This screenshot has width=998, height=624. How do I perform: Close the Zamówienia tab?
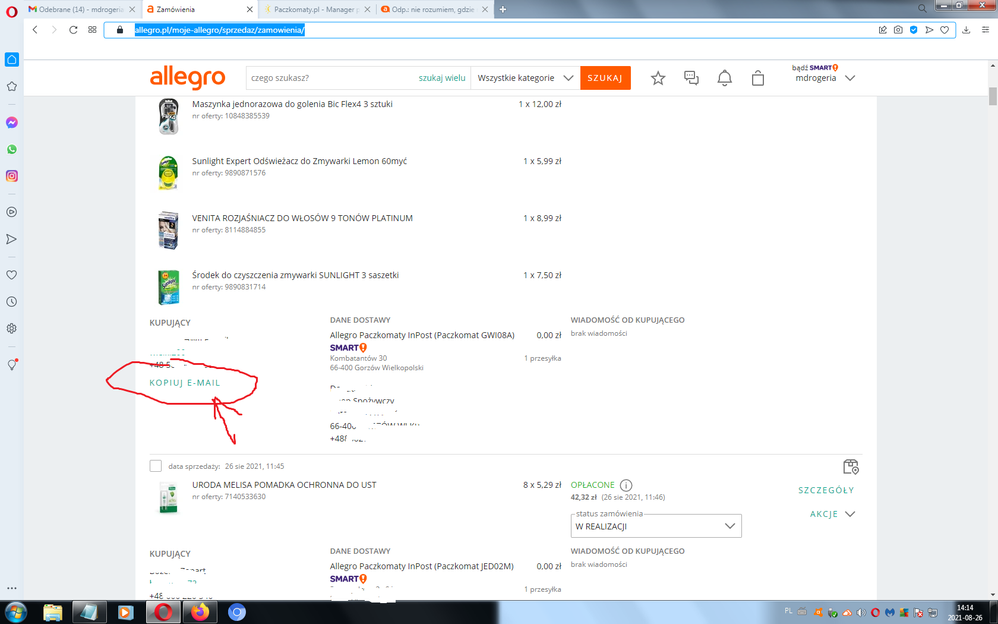coord(250,10)
